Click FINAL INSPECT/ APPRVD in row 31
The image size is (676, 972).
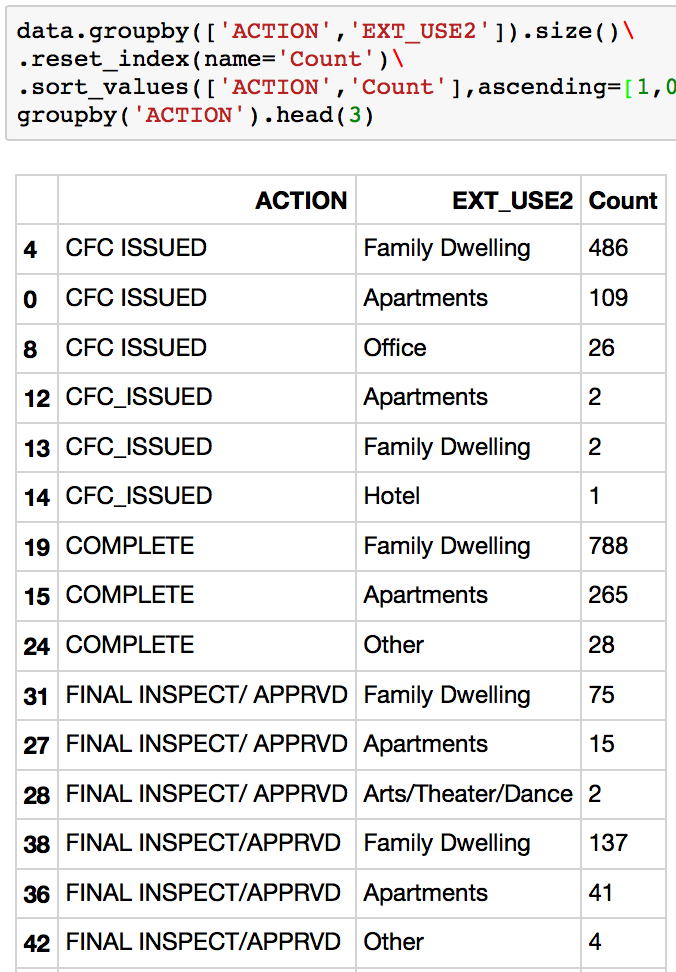(206, 695)
